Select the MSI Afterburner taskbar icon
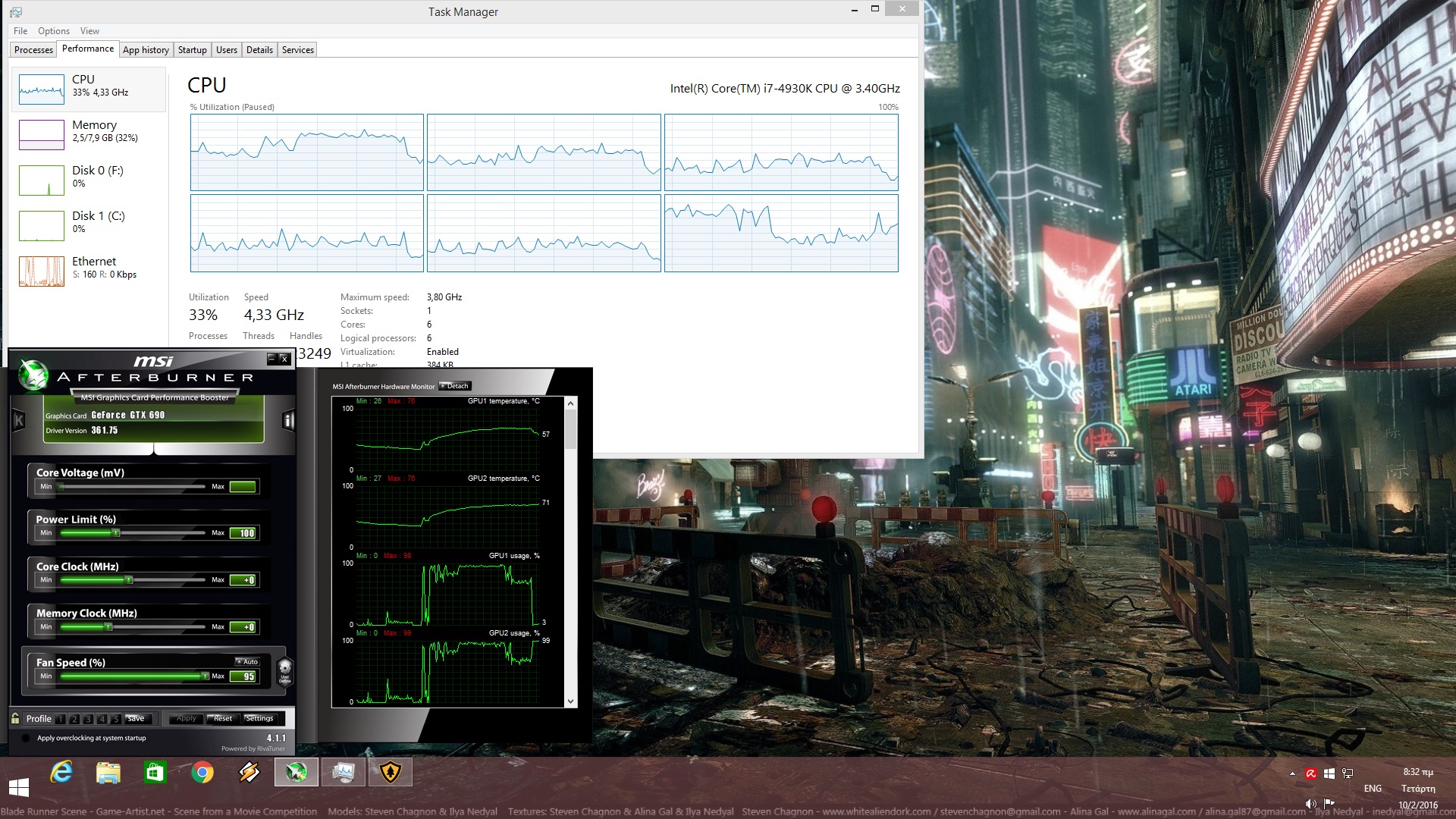 (x=296, y=772)
